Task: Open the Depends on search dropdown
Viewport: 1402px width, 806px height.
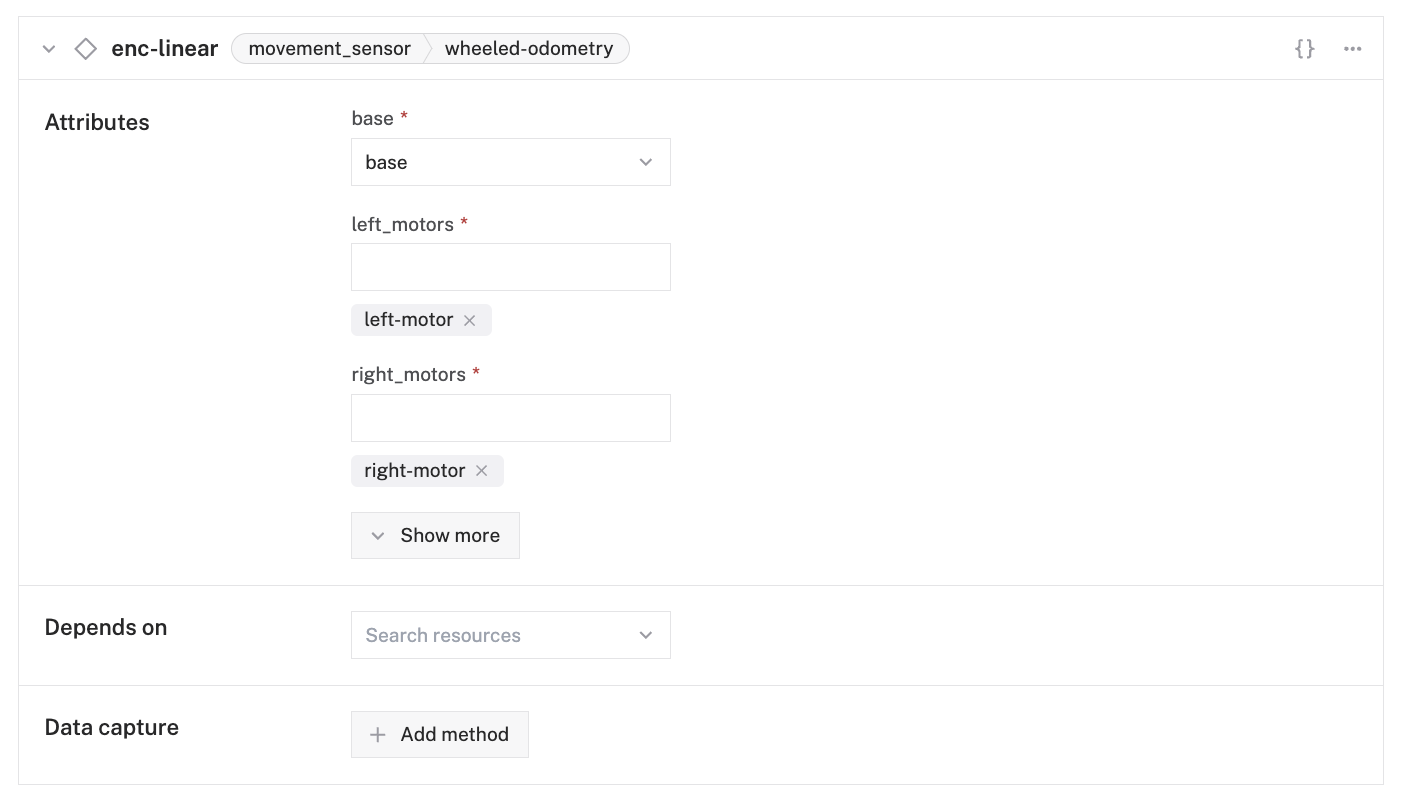Action: (510, 635)
